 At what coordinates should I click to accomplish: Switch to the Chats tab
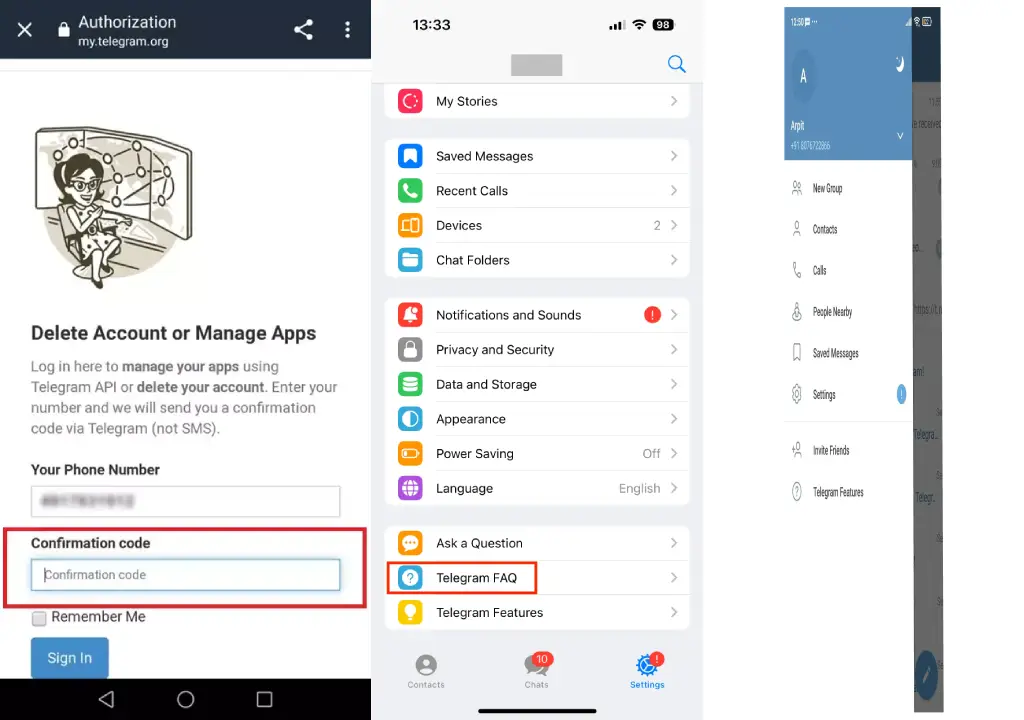(x=537, y=670)
